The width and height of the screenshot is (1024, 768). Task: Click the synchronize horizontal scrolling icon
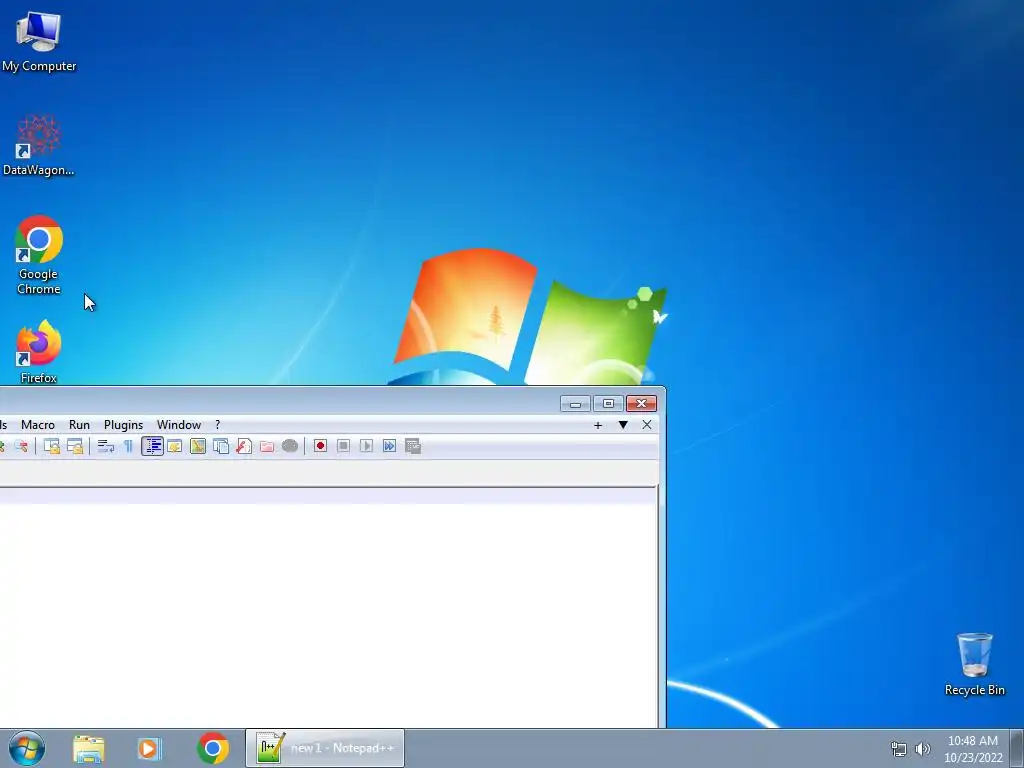coord(75,447)
